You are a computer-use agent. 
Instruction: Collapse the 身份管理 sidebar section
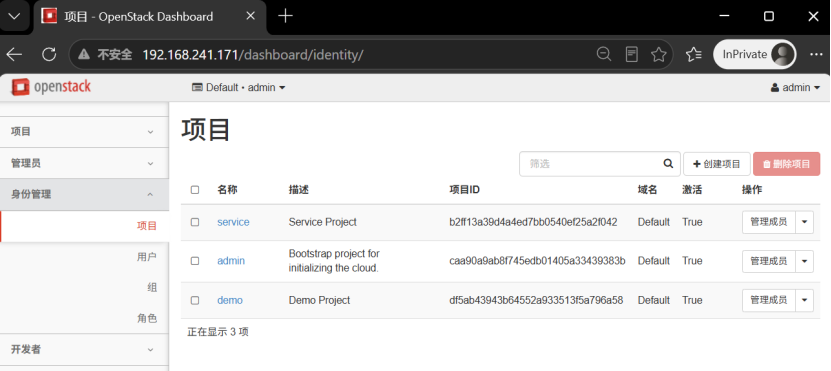[x=84, y=195]
